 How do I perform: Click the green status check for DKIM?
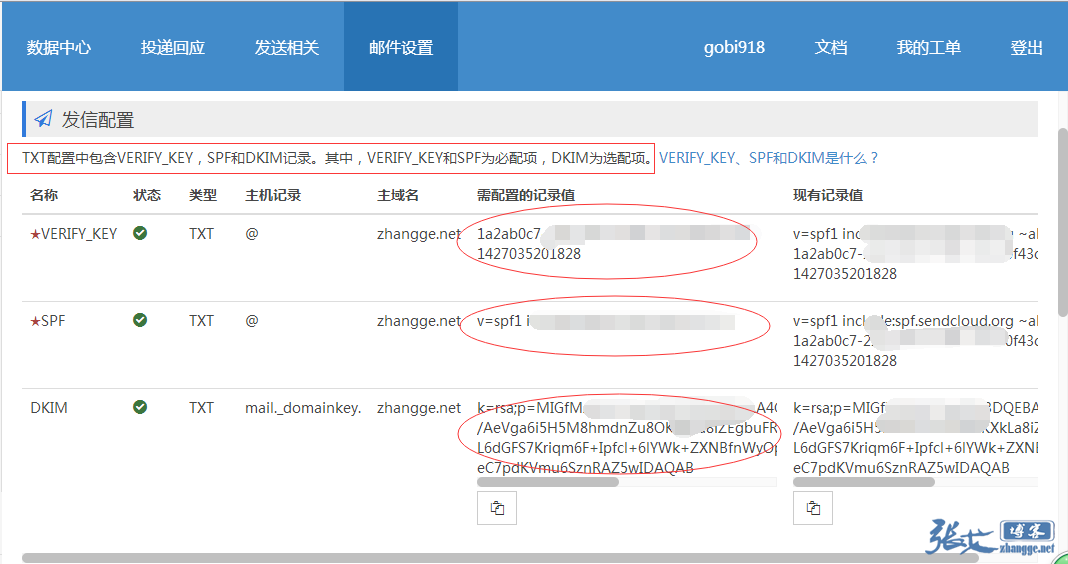140,407
